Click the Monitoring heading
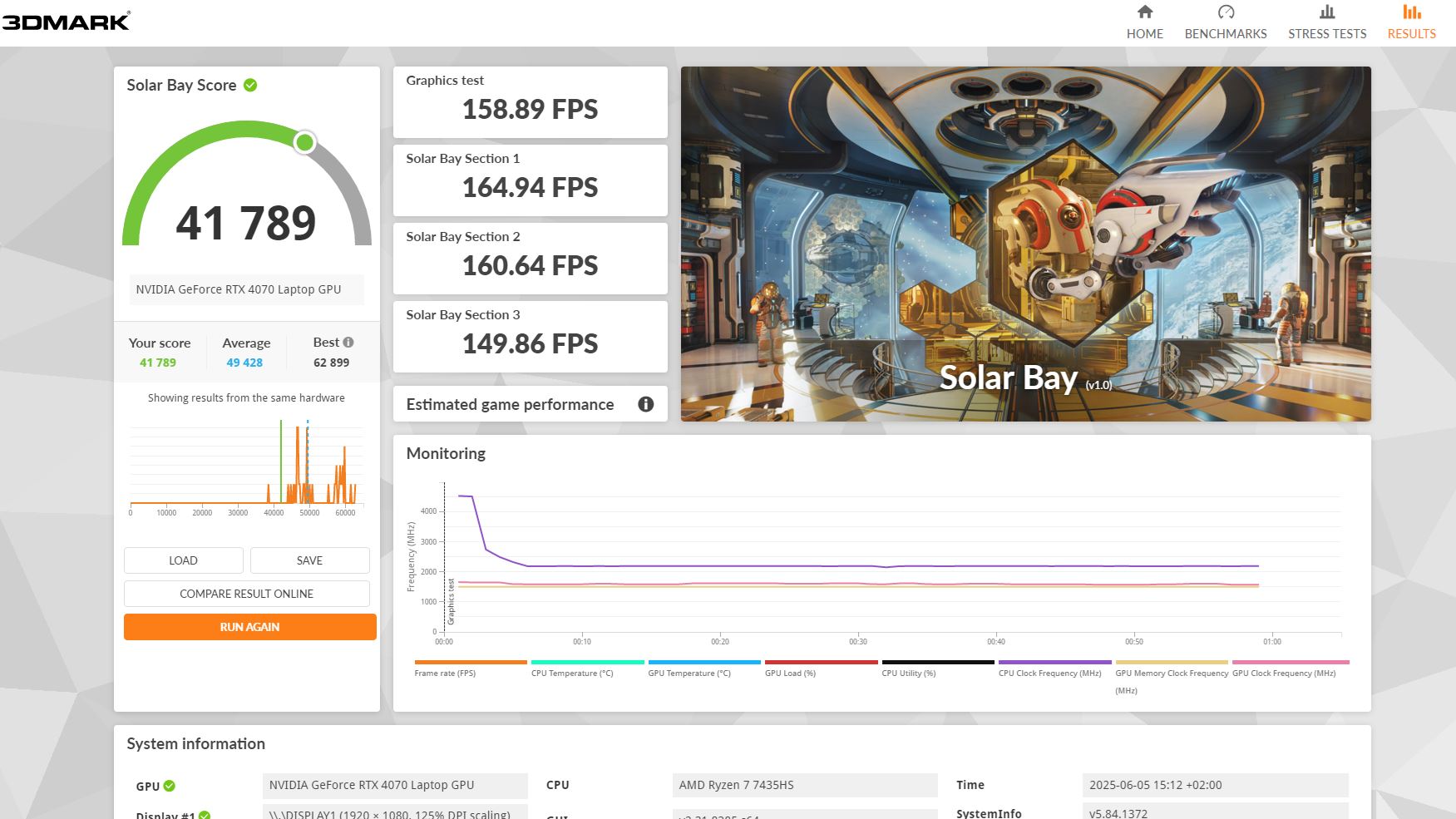The width and height of the screenshot is (1456, 819). coord(446,453)
